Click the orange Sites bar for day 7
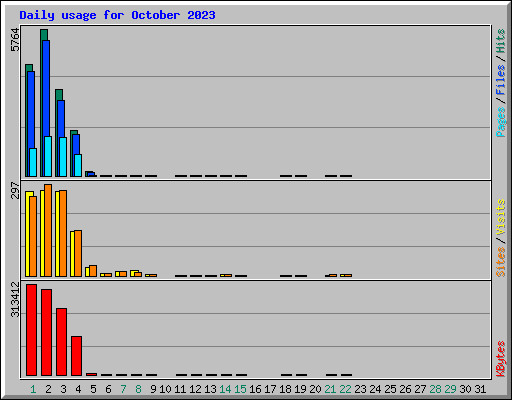The image size is (512, 400). (123, 274)
